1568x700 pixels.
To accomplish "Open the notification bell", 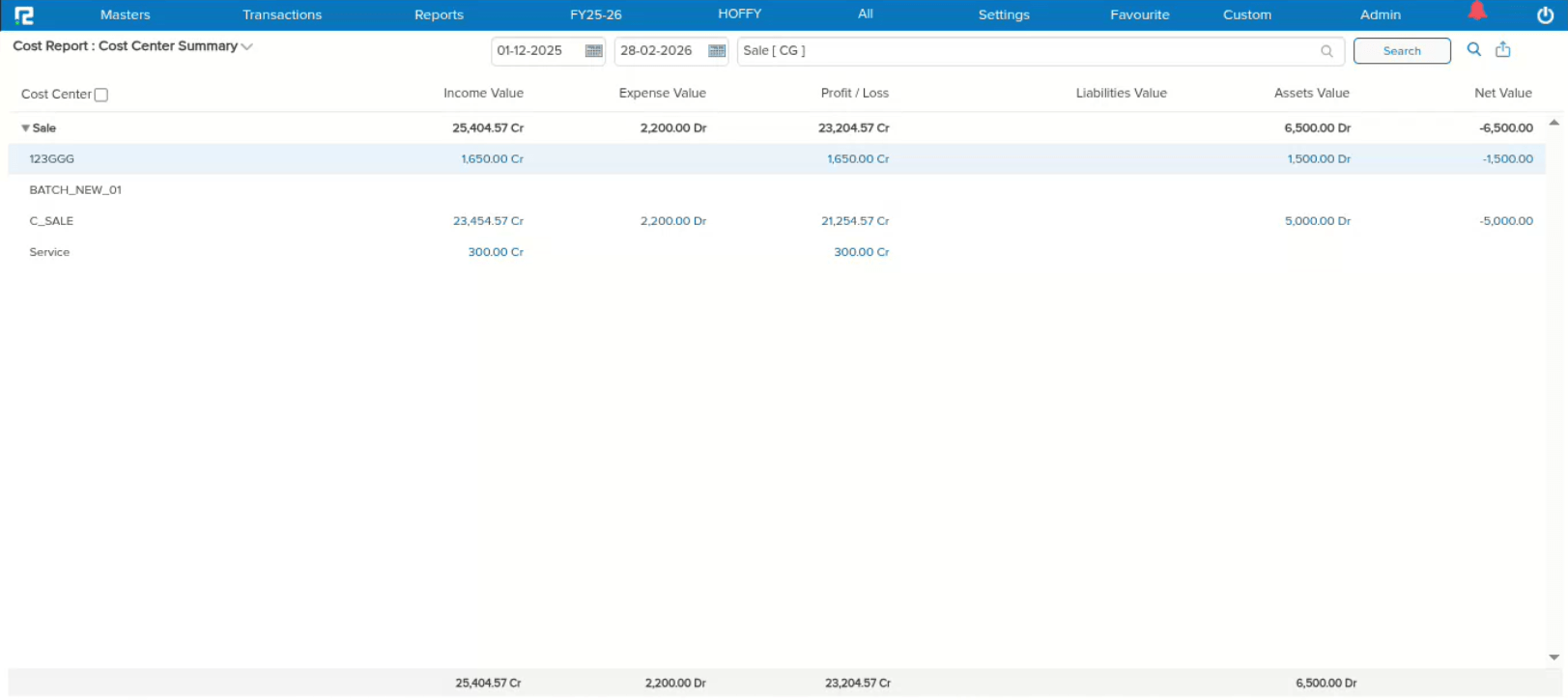I will tap(1477, 11).
